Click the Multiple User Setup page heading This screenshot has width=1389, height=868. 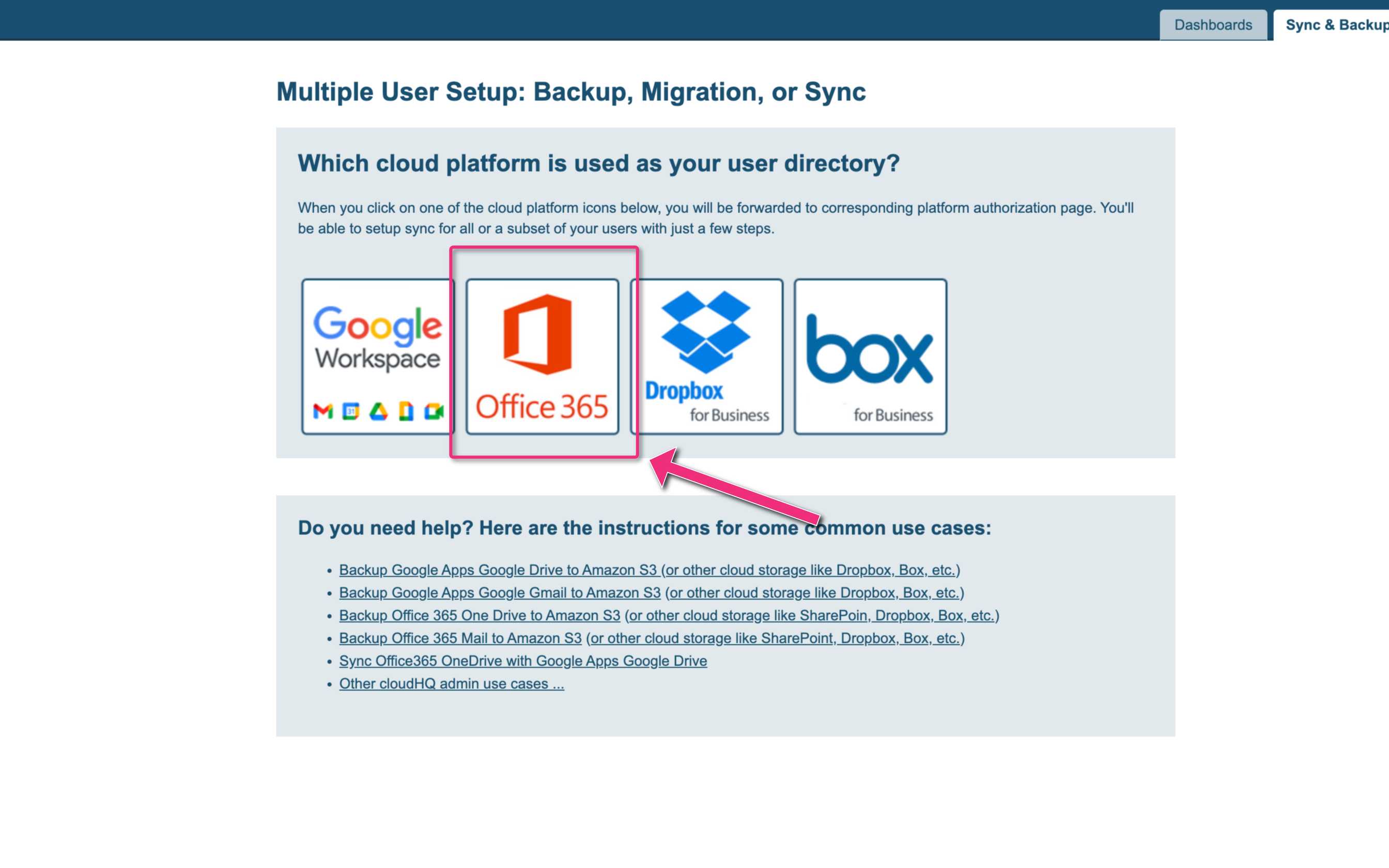point(571,92)
